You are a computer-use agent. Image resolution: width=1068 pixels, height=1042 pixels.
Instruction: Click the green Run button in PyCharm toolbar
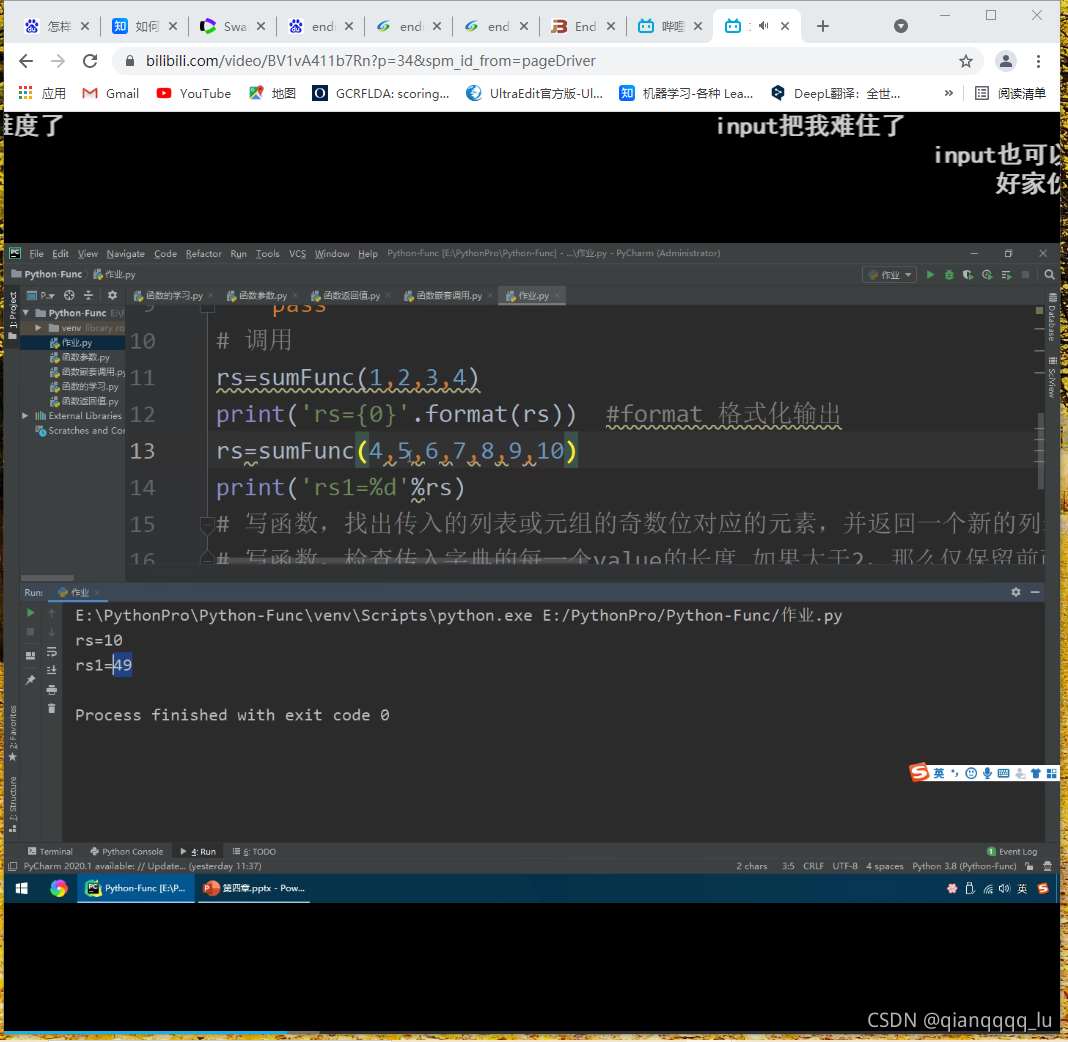930,275
